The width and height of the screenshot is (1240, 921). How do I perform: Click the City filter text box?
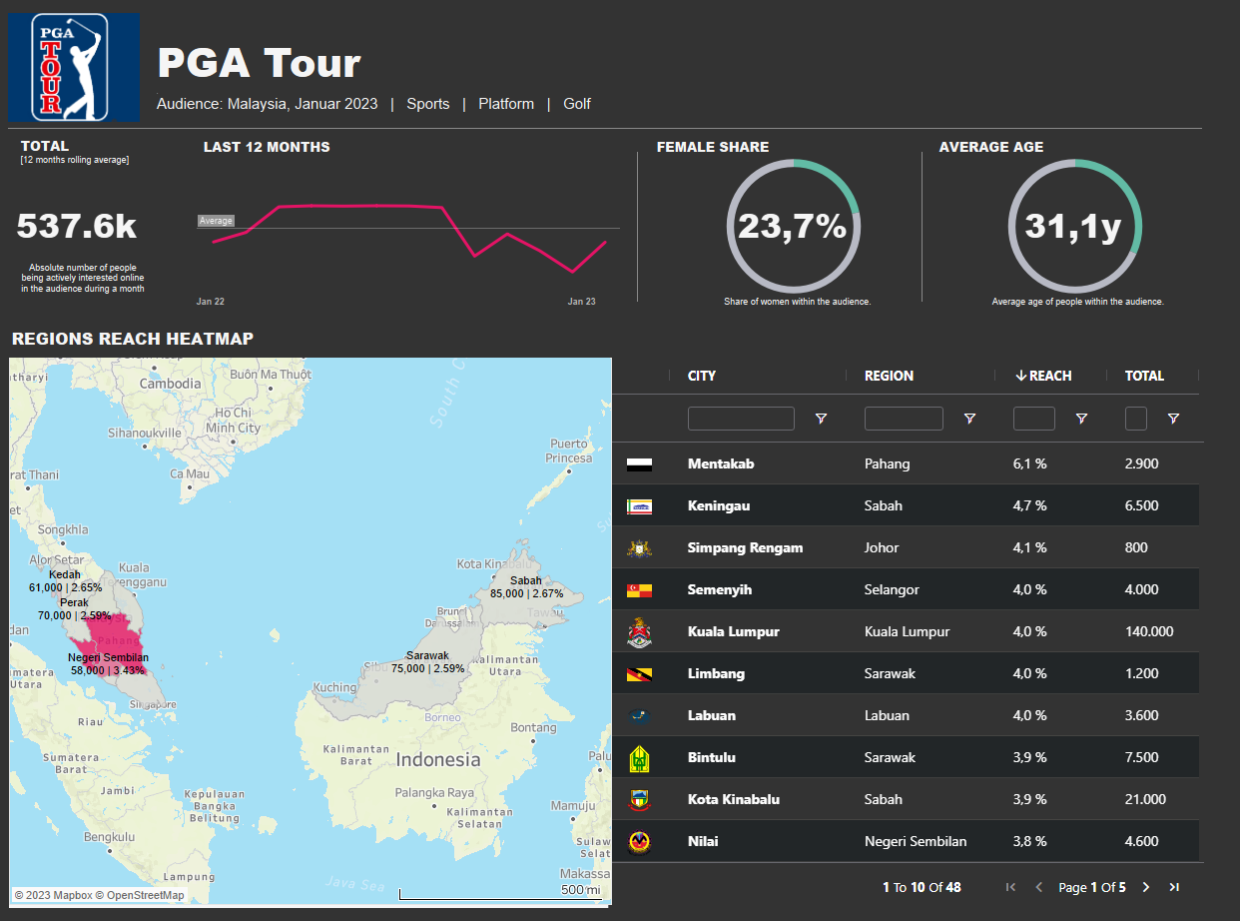[741, 419]
